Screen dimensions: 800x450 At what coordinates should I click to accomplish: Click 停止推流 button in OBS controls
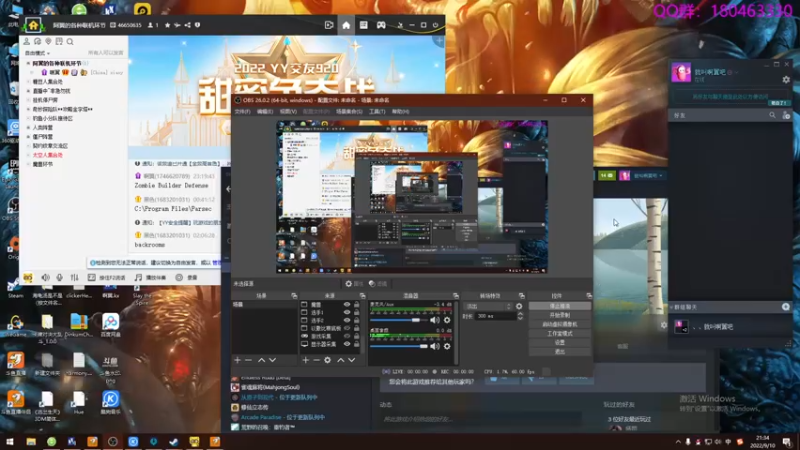click(x=560, y=306)
